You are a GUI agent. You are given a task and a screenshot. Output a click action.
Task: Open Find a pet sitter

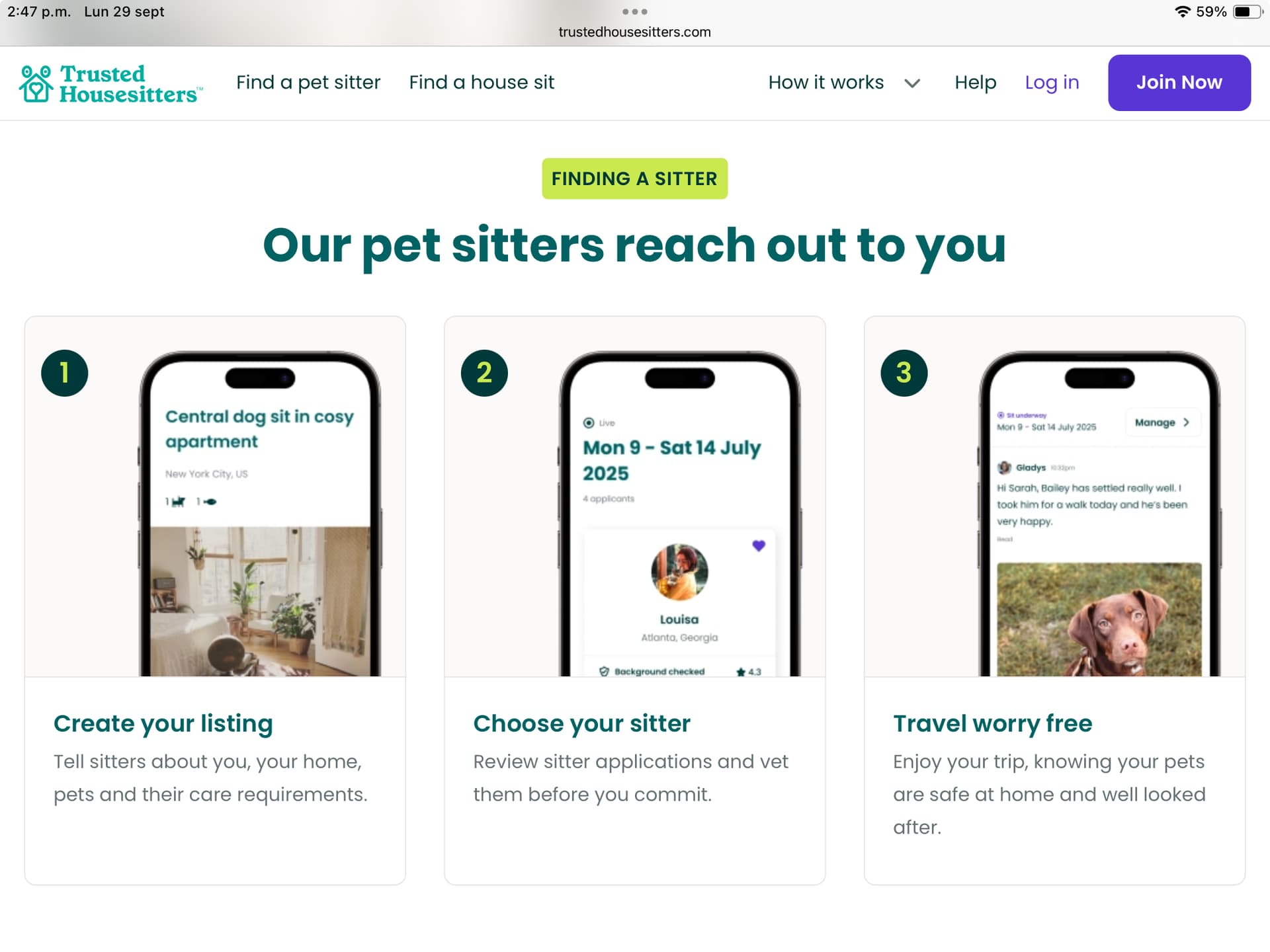pyautogui.click(x=308, y=82)
